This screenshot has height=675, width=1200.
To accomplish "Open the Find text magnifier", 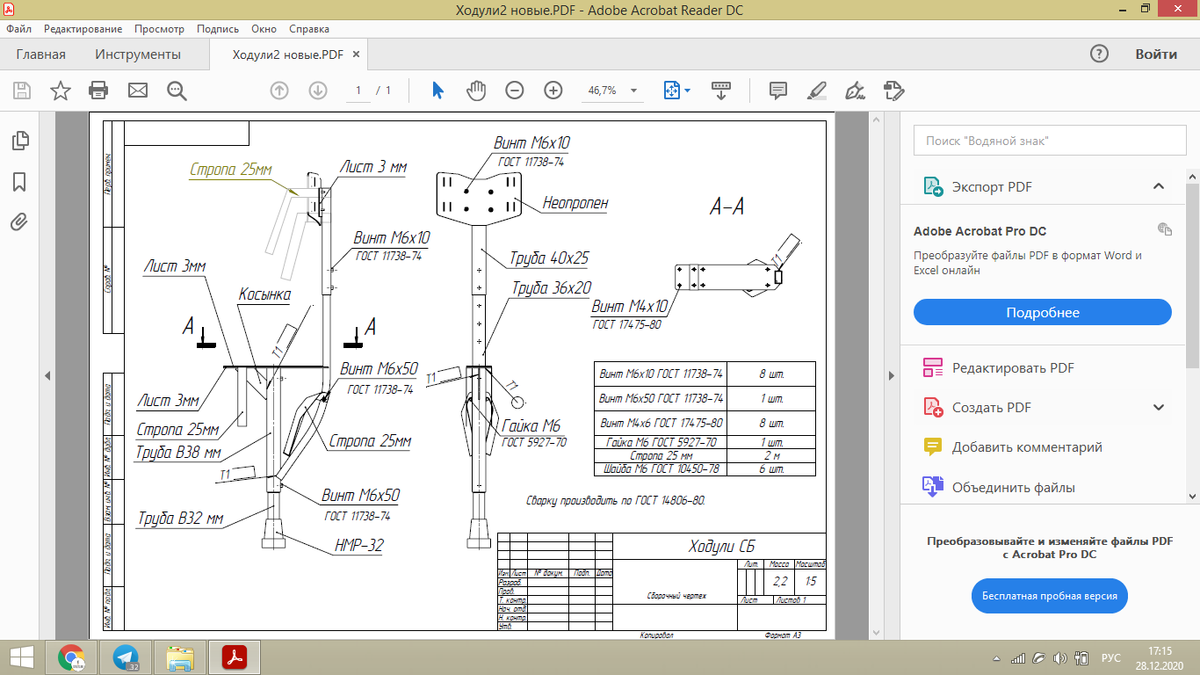I will pos(177,91).
